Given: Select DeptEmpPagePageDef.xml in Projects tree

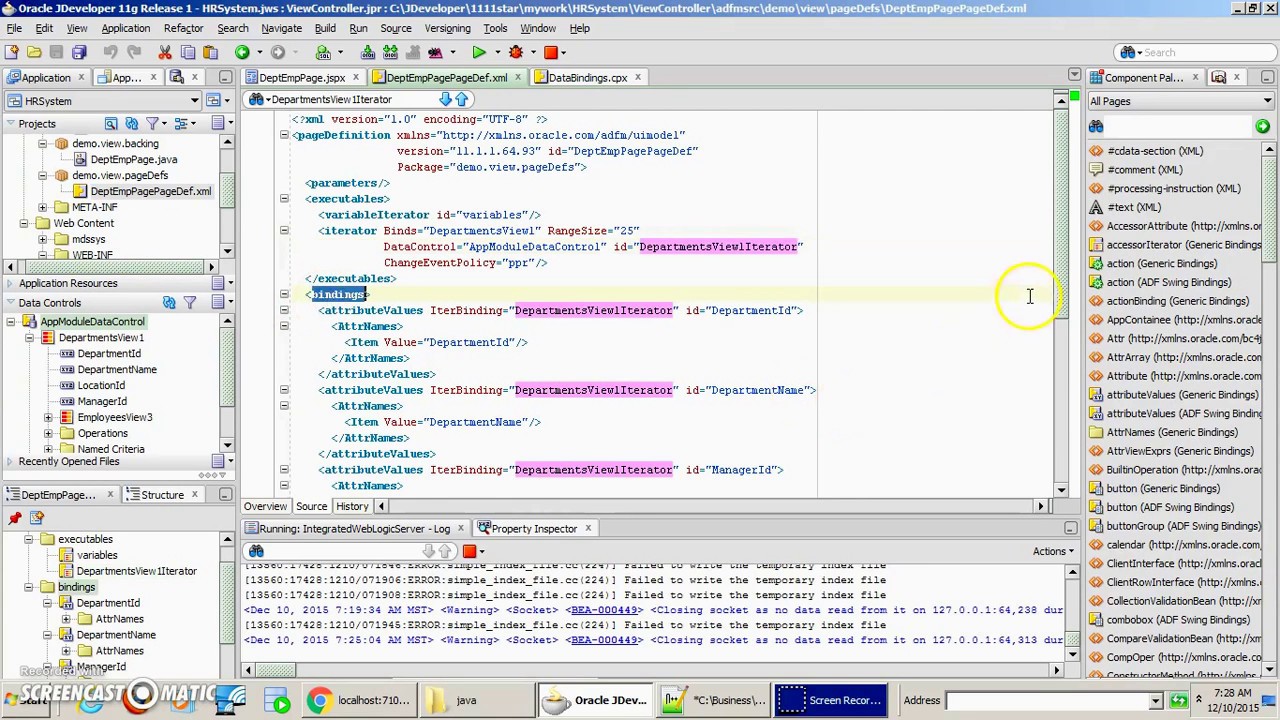Looking at the screenshot, I should tap(150, 192).
